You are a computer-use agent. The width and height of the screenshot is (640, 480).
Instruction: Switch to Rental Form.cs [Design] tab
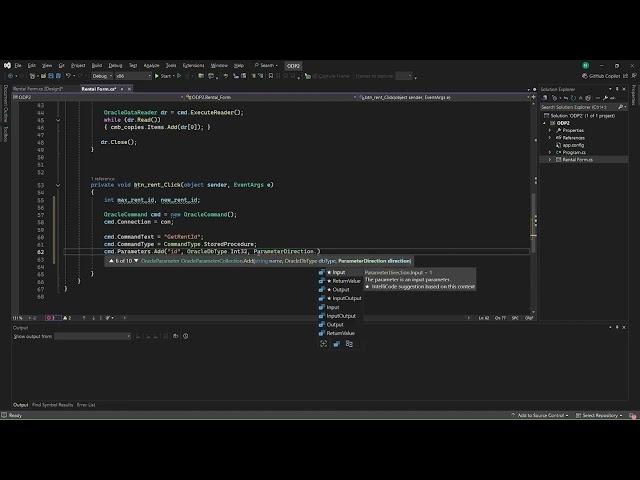[38, 89]
